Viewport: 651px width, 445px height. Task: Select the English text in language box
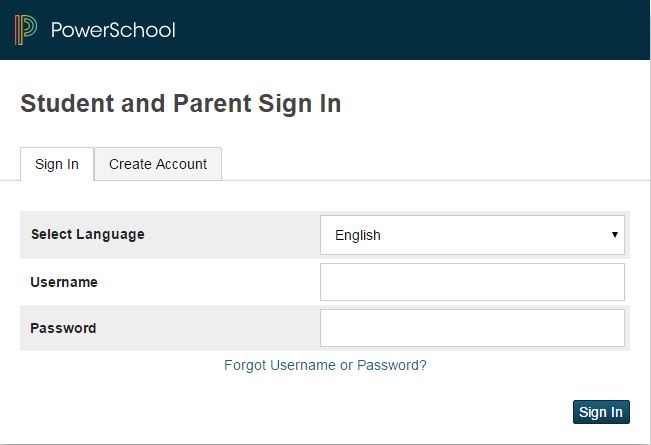(358, 236)
